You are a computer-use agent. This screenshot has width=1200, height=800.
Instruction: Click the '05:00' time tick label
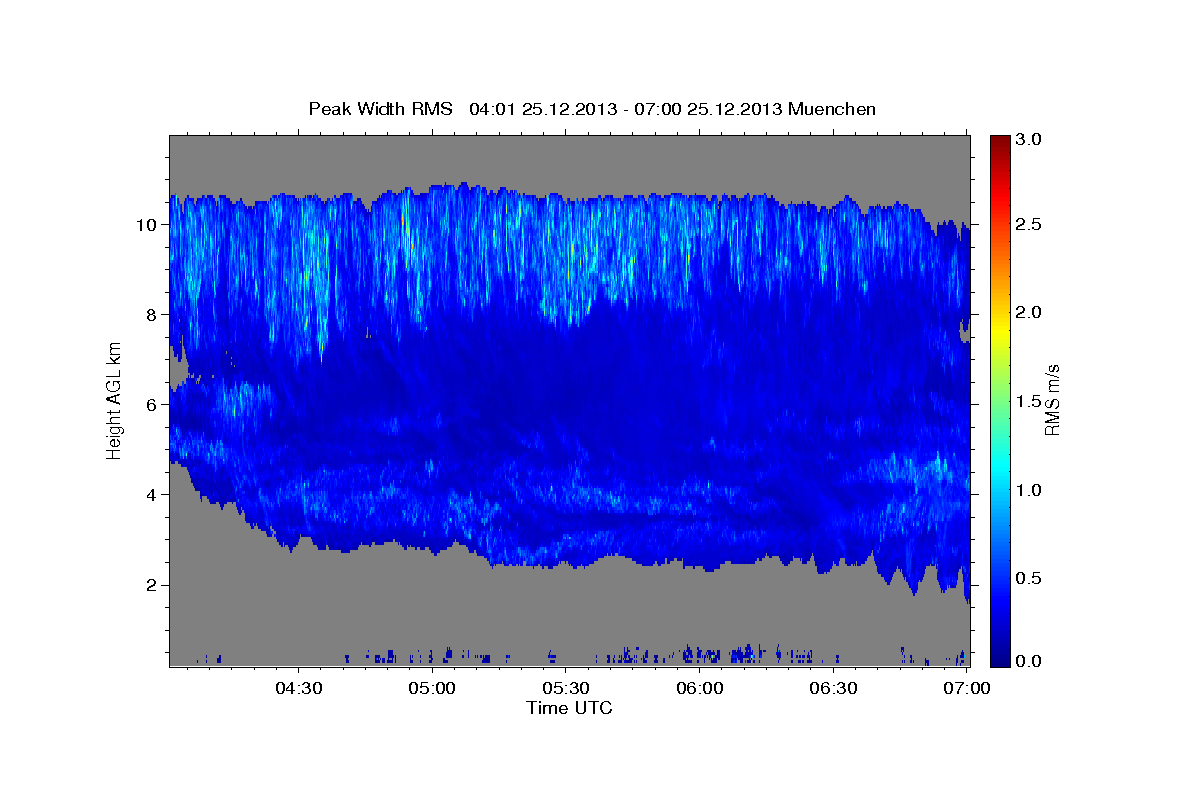click(x=433, y=688)
